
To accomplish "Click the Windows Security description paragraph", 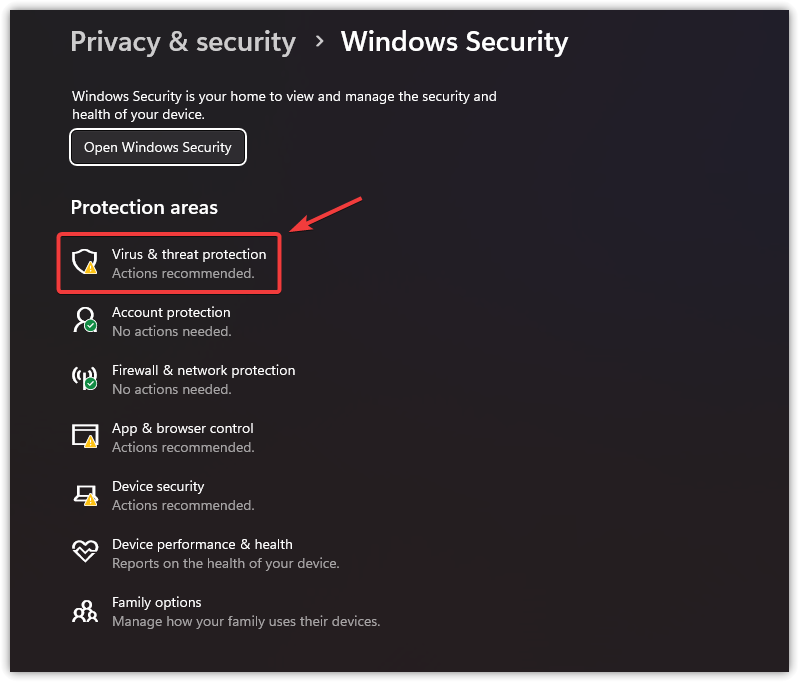I will [284, 105].
